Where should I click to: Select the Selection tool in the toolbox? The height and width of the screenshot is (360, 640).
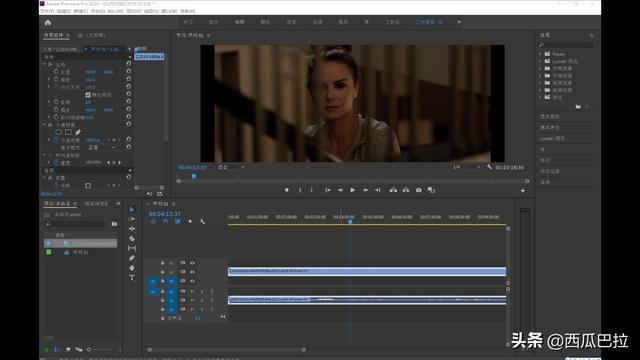132,210
